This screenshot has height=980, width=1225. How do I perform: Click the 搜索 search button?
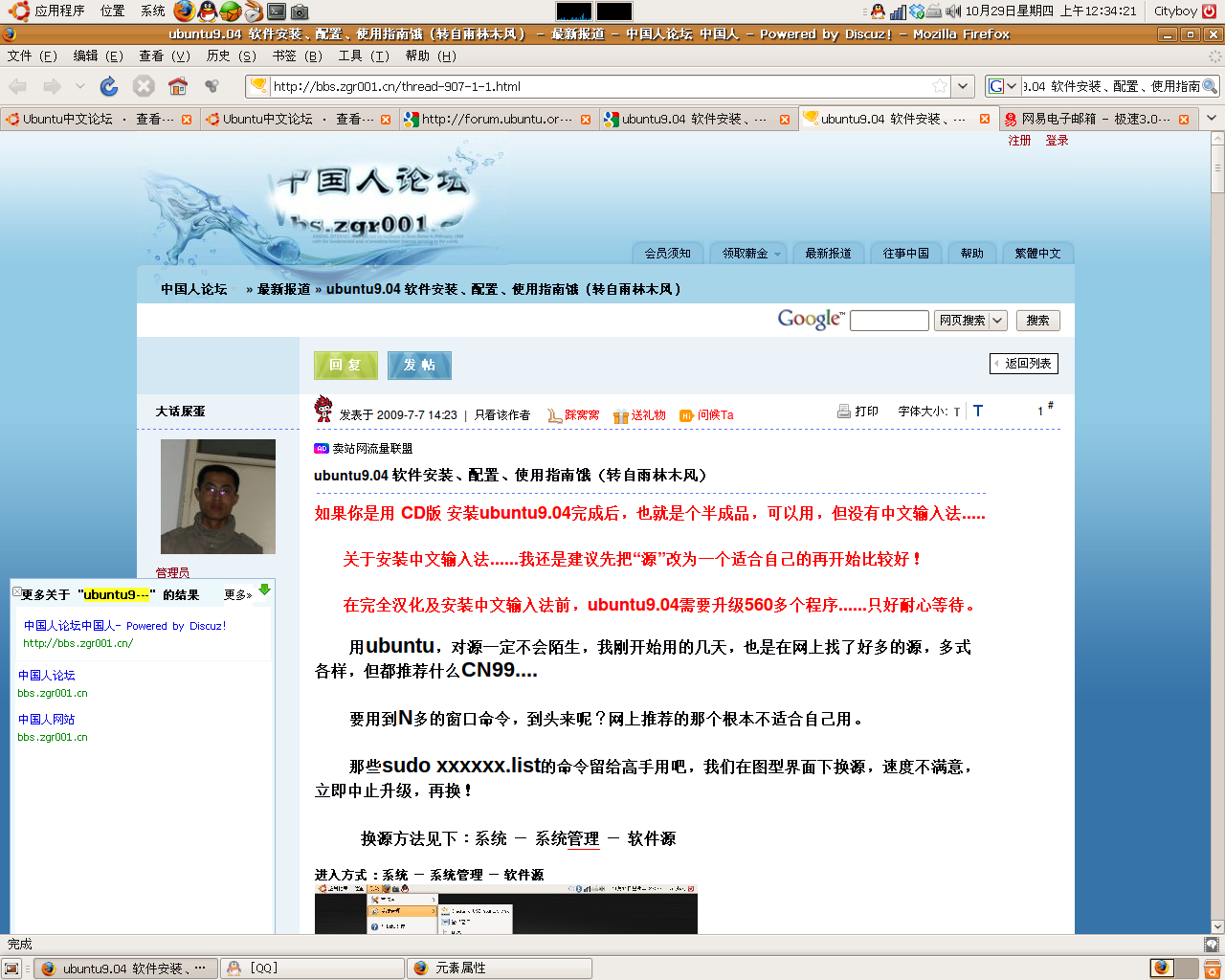pyautogui.click(x=1037, y=321)
